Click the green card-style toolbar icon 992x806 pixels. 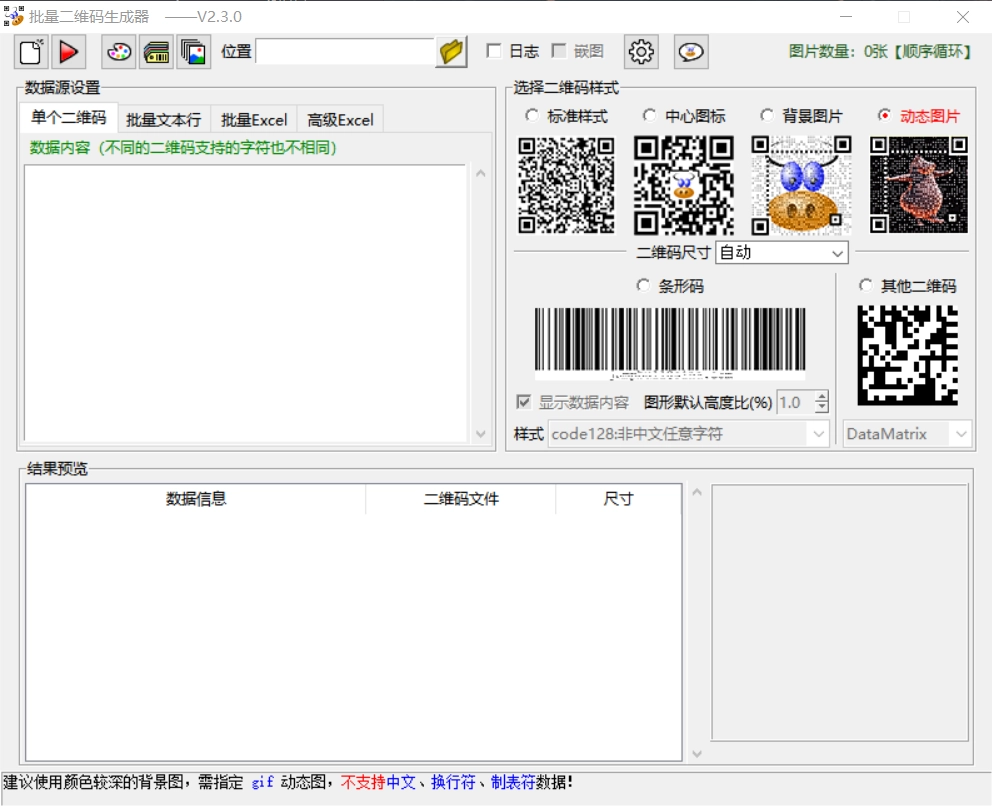[x=156, y=52]
